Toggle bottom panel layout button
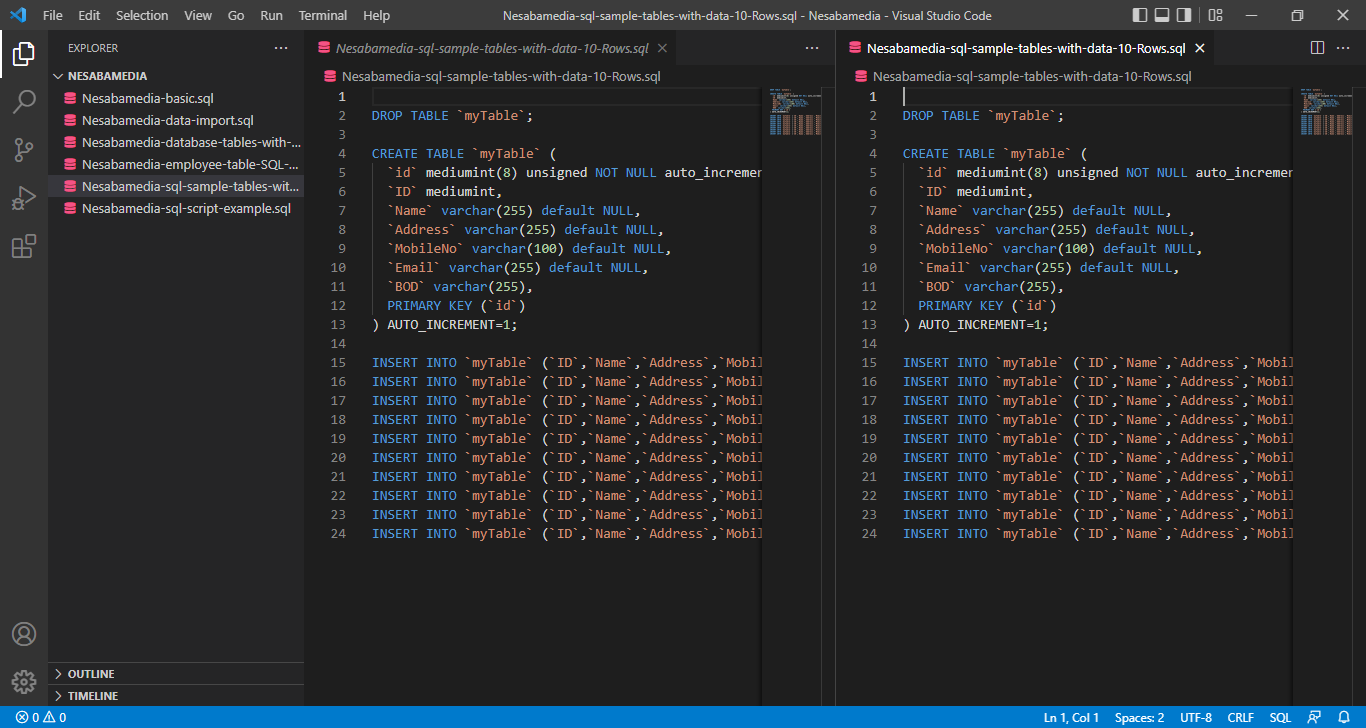 1162,15
